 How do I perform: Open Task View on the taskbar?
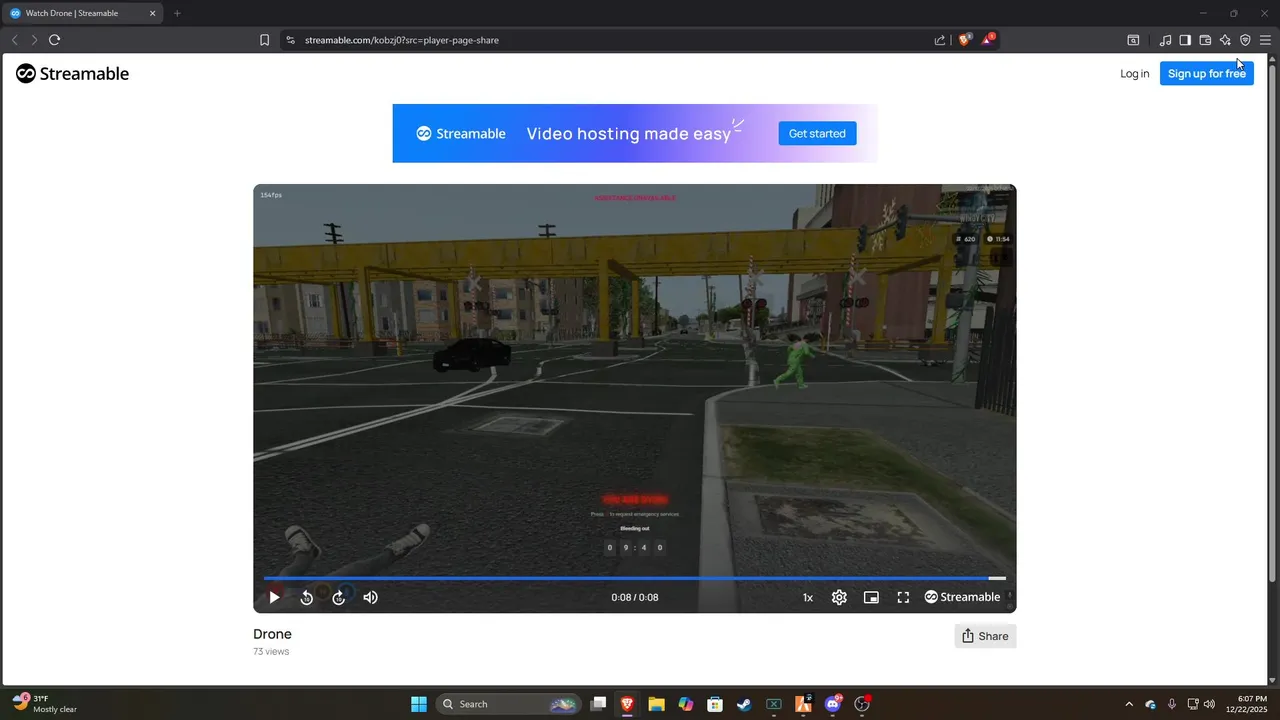pyautogui.click(x=598, y=704)
